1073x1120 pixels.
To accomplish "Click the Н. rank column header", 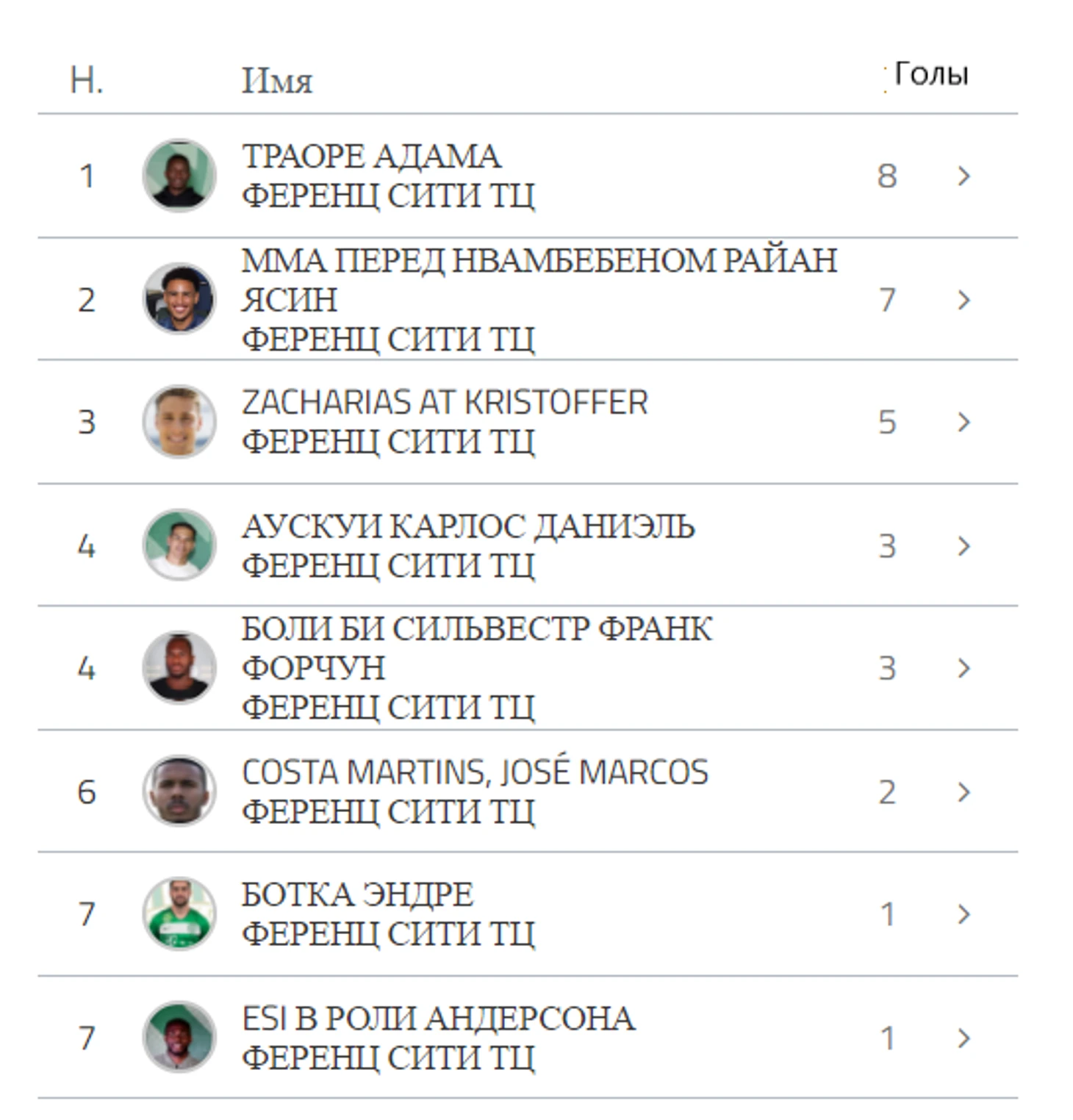I will [86, 79].
